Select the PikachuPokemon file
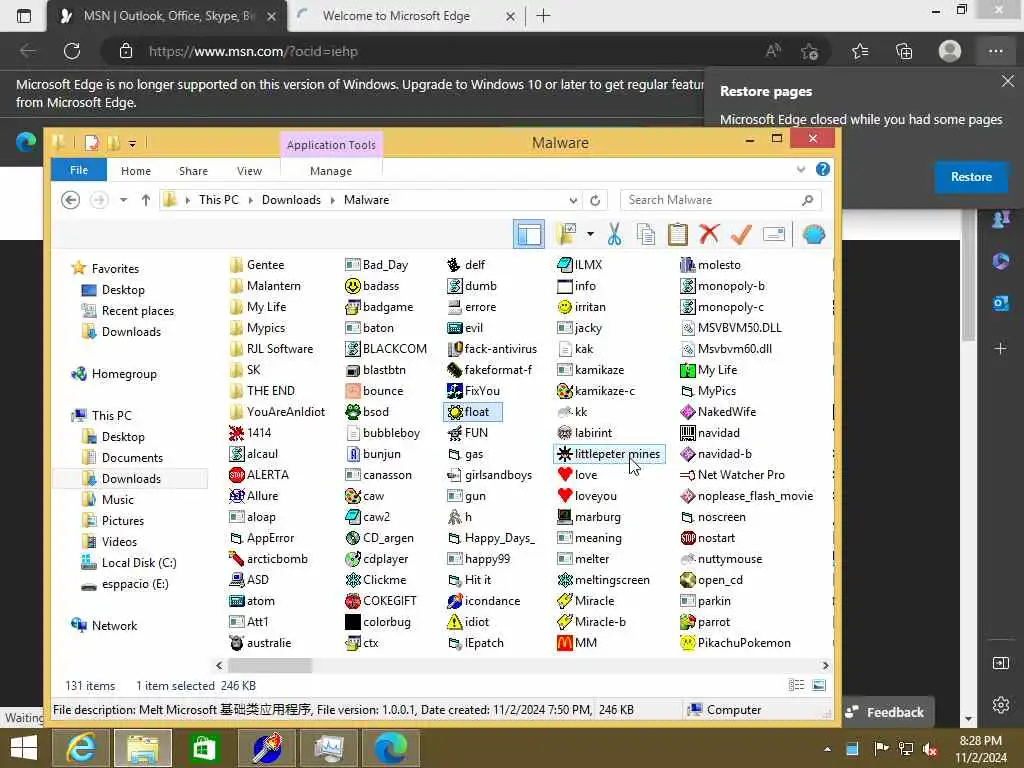 (x=735, y=643)
